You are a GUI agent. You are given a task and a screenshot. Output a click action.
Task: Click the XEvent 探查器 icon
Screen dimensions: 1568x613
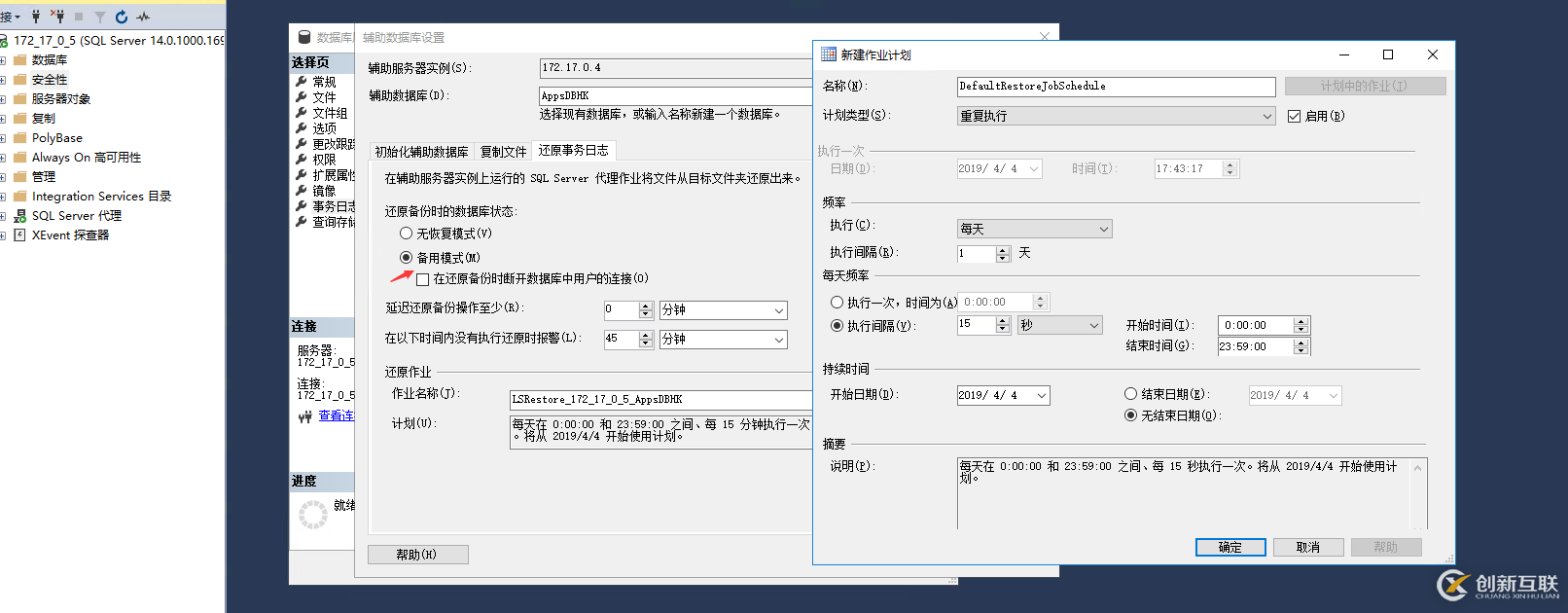pyautogui.click(x=19, y=235)
